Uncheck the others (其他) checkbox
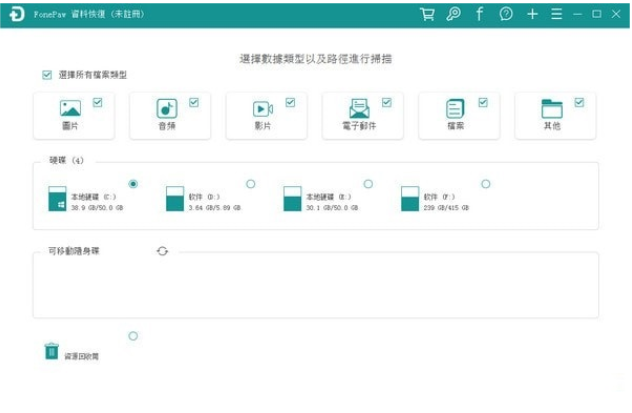Image resolution: width=632 pixels, height=413 pixels. coord(579,102)
